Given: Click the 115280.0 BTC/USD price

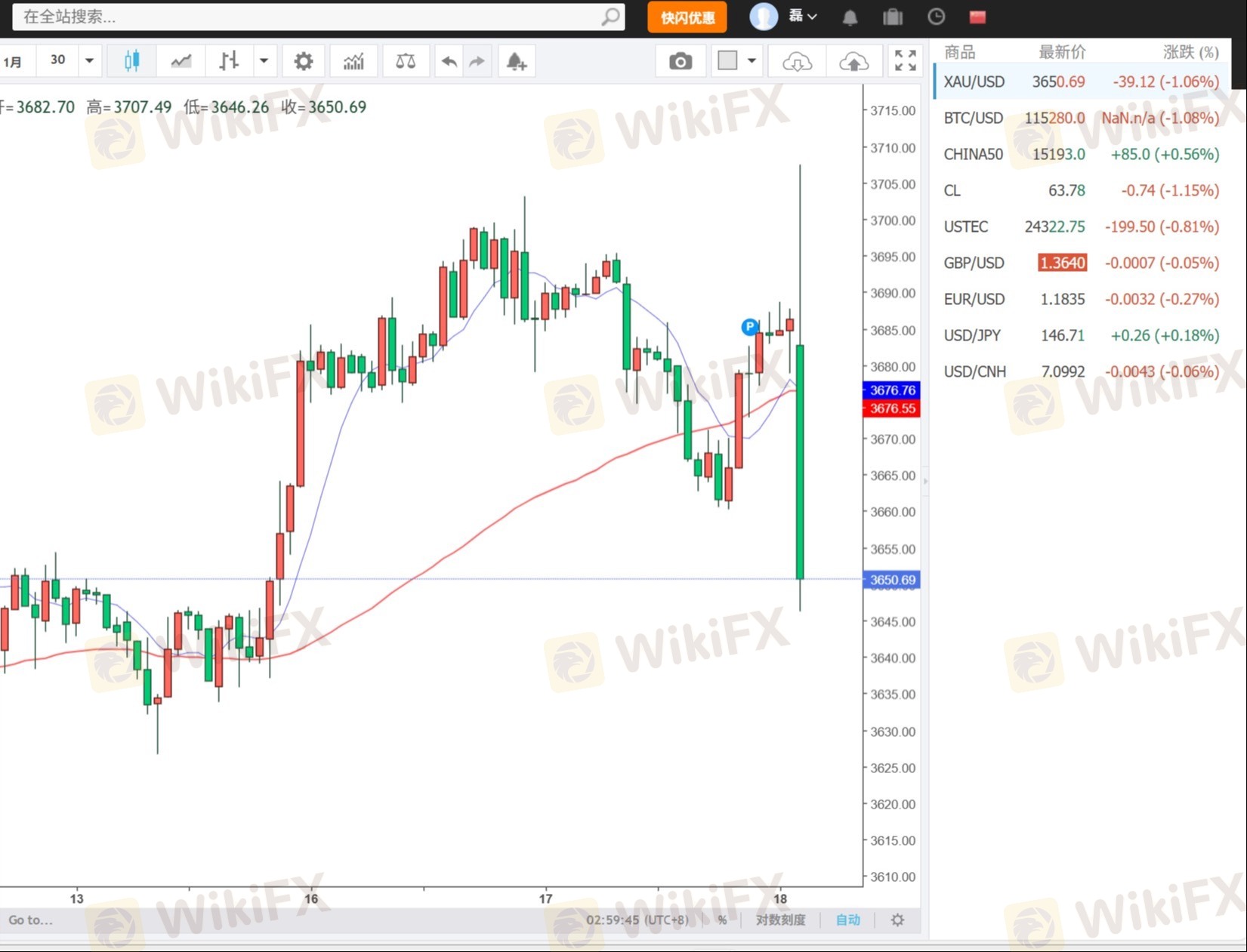Looking at the screenshot, I should click(x=1054, y=118).
